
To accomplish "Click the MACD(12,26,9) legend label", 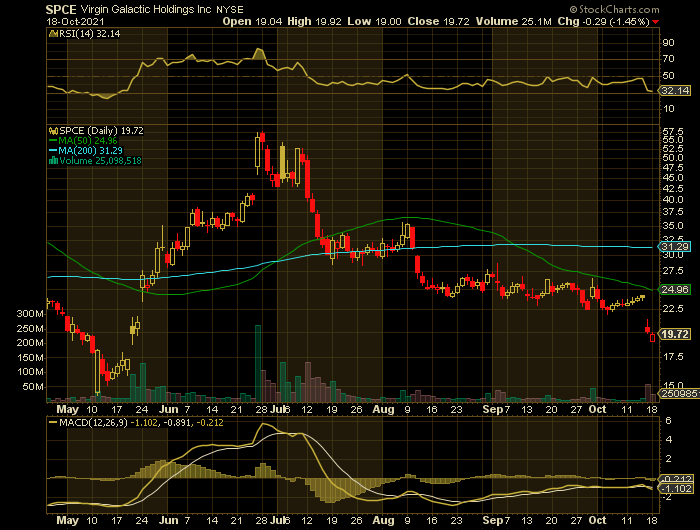I will click(93, 422).
